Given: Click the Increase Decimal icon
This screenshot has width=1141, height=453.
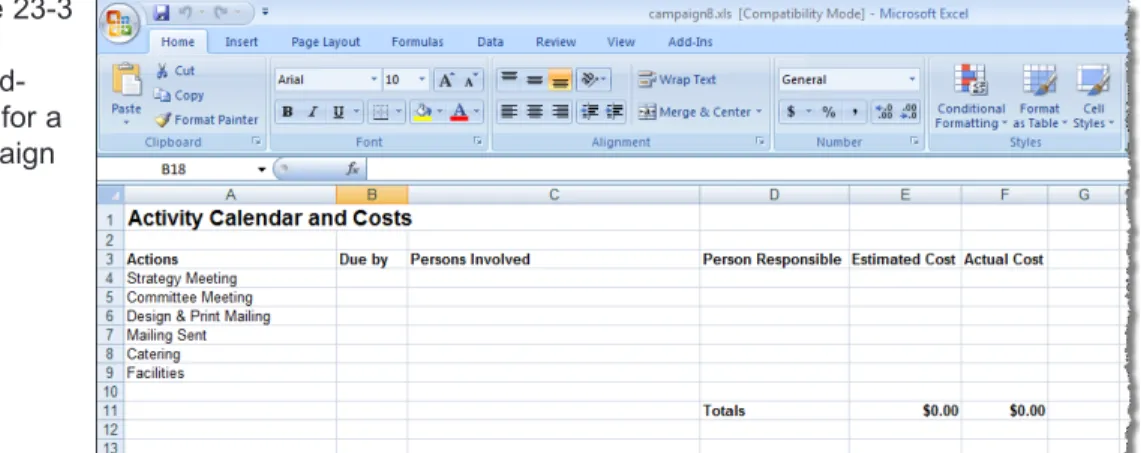Looking at the screenshot, I should pos(883,112).
